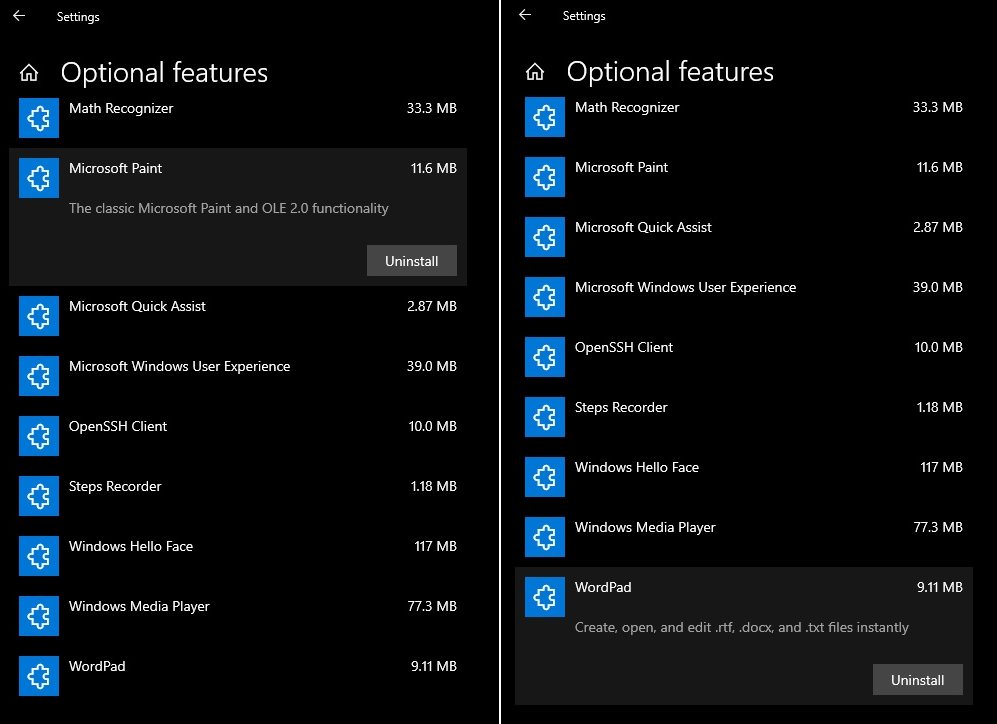Click 9.11 MB size in right window
This screenshot has width=997, height=724.
point(939,587)
